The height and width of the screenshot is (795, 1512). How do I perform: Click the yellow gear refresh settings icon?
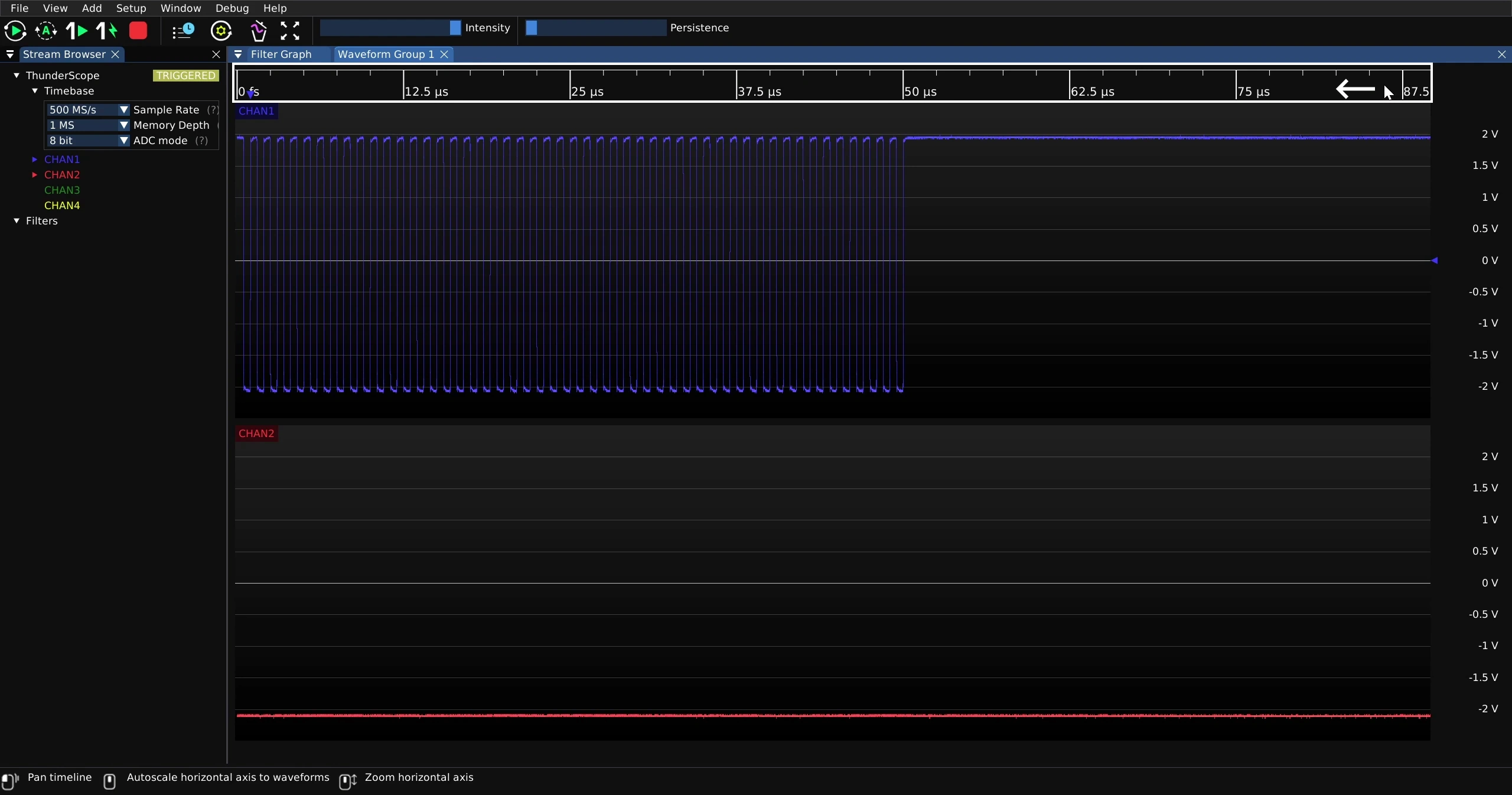pyautogui.click(x=221, y=31)
